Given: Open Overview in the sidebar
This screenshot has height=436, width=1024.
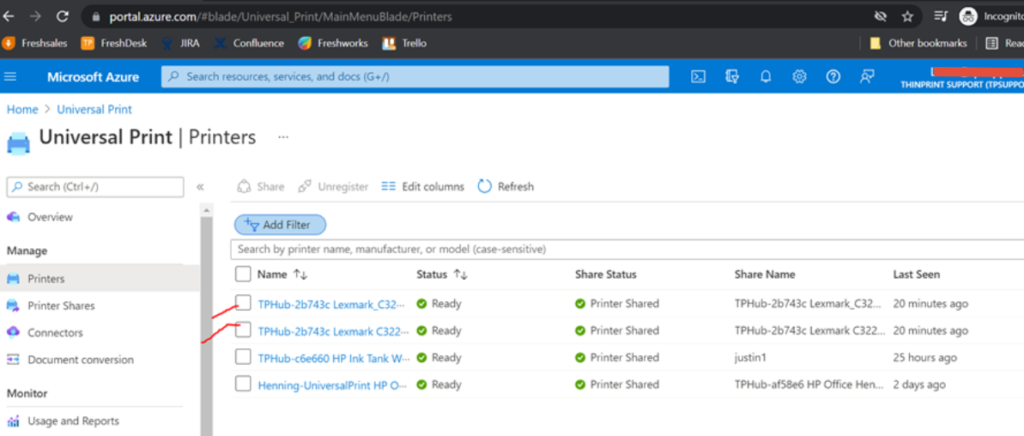Looking at the screenshot, I should click(x=50, y=217).
